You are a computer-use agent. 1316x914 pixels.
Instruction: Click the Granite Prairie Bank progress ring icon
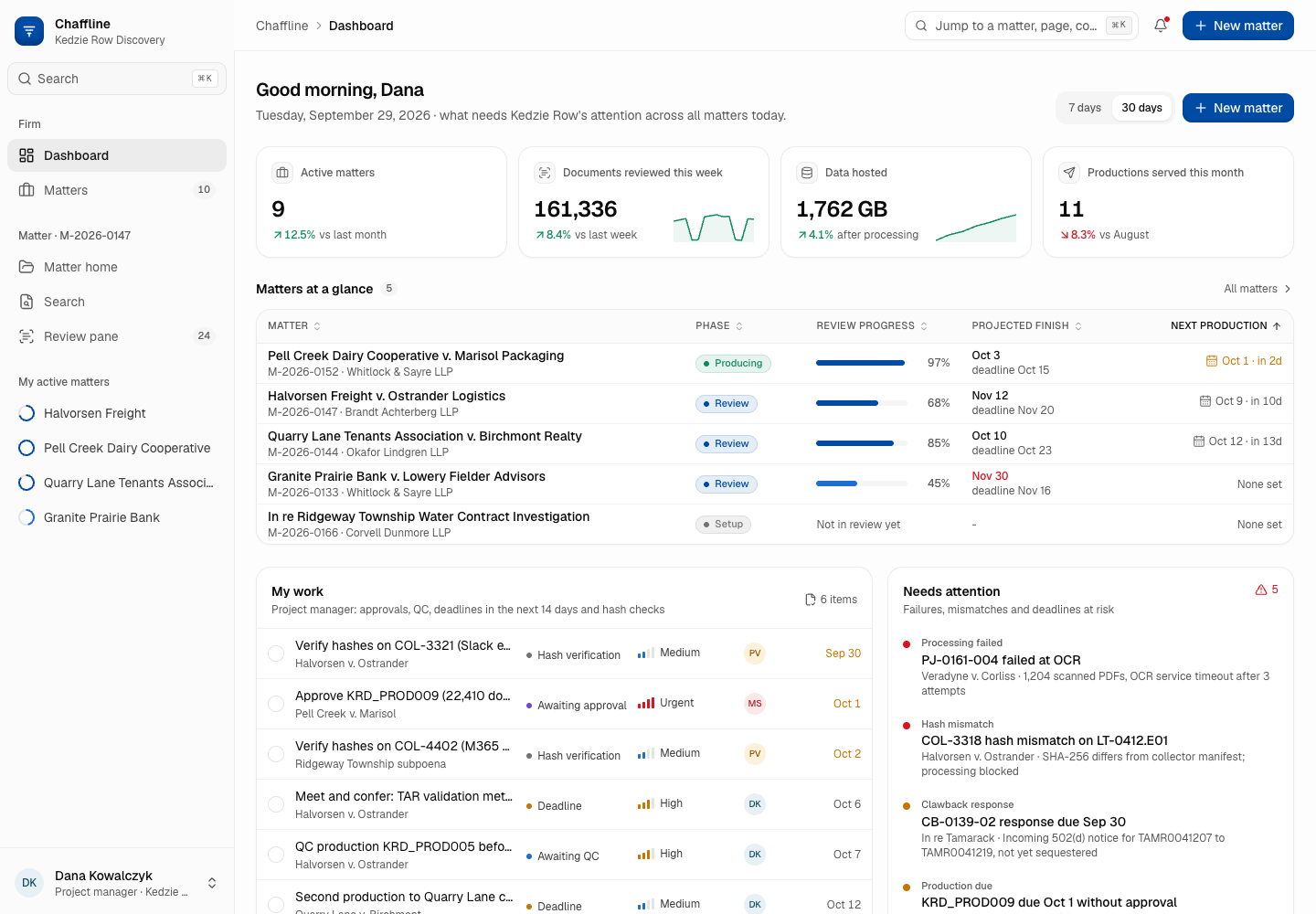click(x=27, y=517)
